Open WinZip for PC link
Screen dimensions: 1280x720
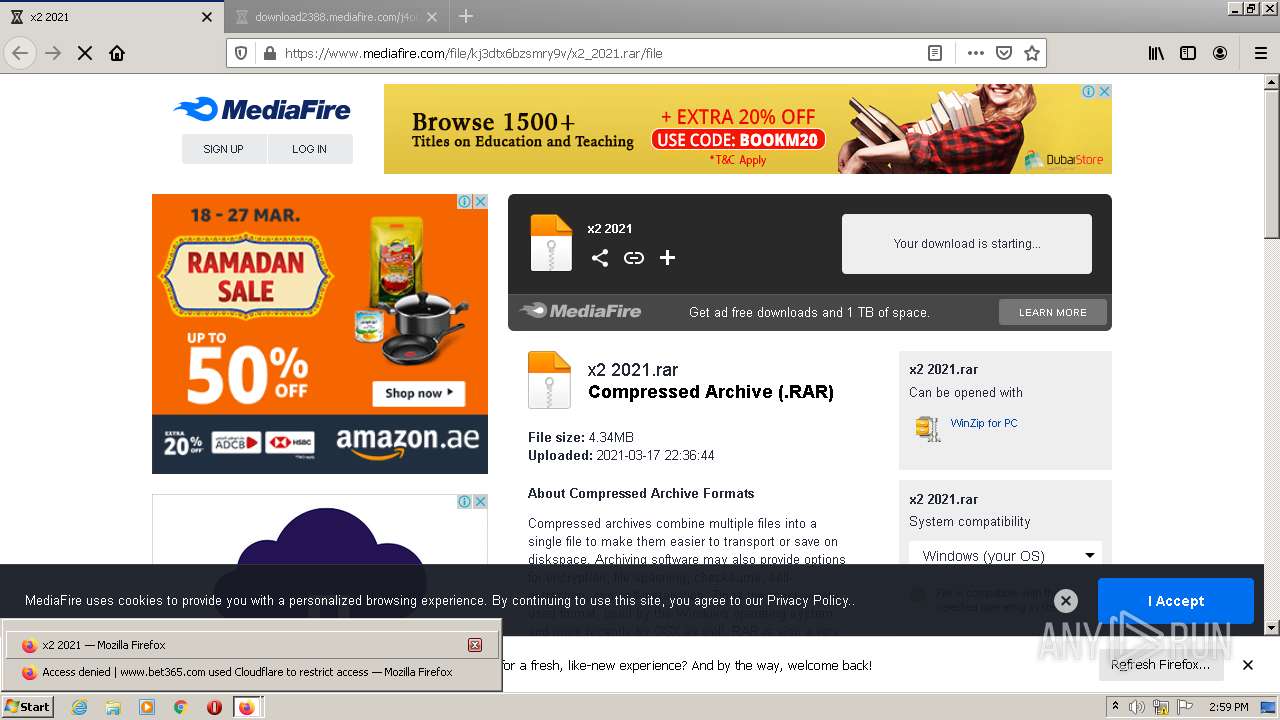click(984, 423)
